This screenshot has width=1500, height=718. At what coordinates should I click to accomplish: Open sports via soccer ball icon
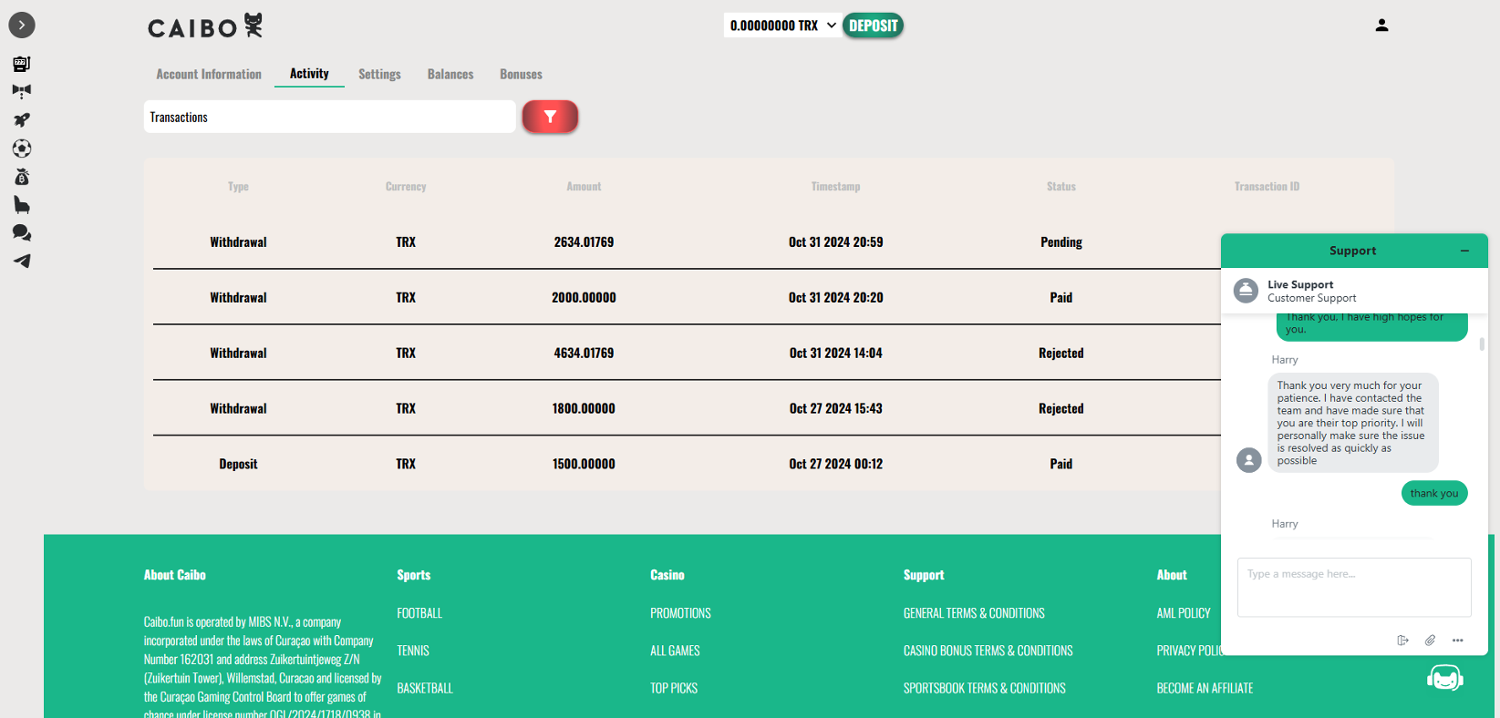pyautogui.click(x=21, y=148)
